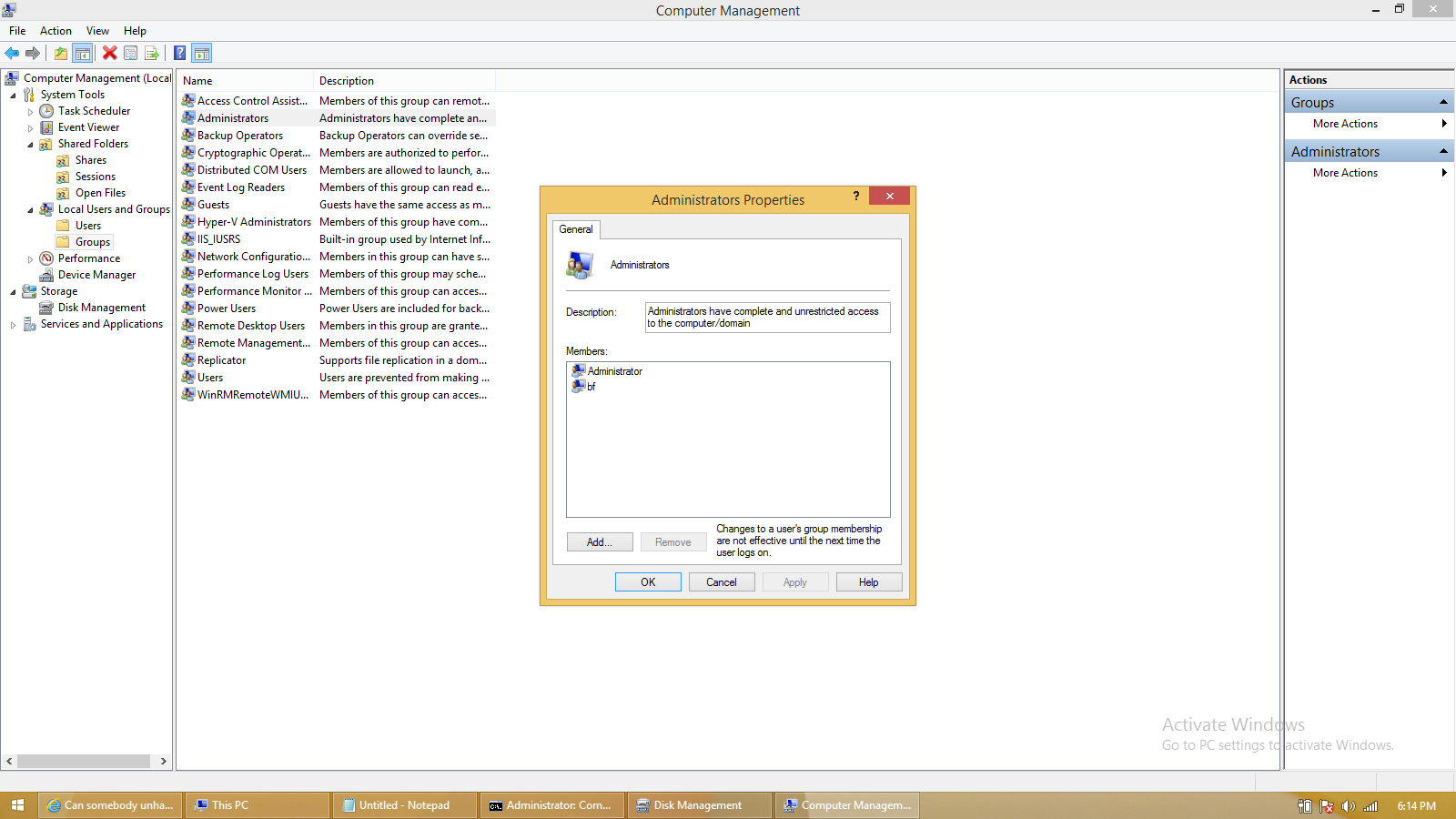Click the volume speaker tray icon
The width and height of the screenshot is (1456, 819).
(1349, 806)
